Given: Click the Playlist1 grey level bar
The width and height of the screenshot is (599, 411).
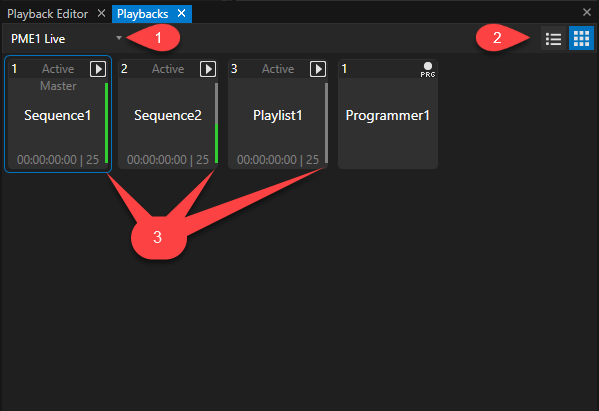Looking at the screenshot, I should click(327, 123).
